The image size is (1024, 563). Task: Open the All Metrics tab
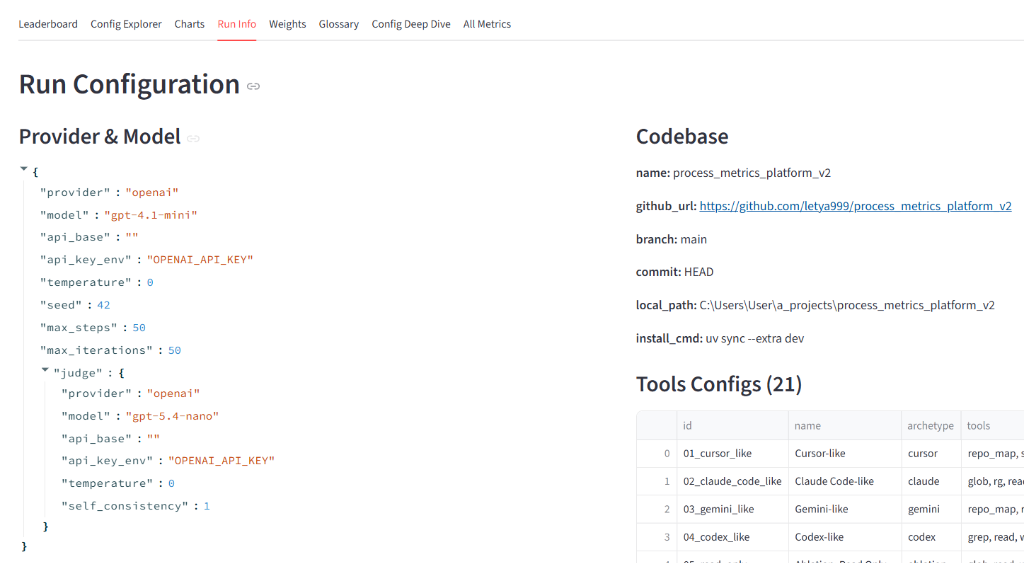point(487,24)
